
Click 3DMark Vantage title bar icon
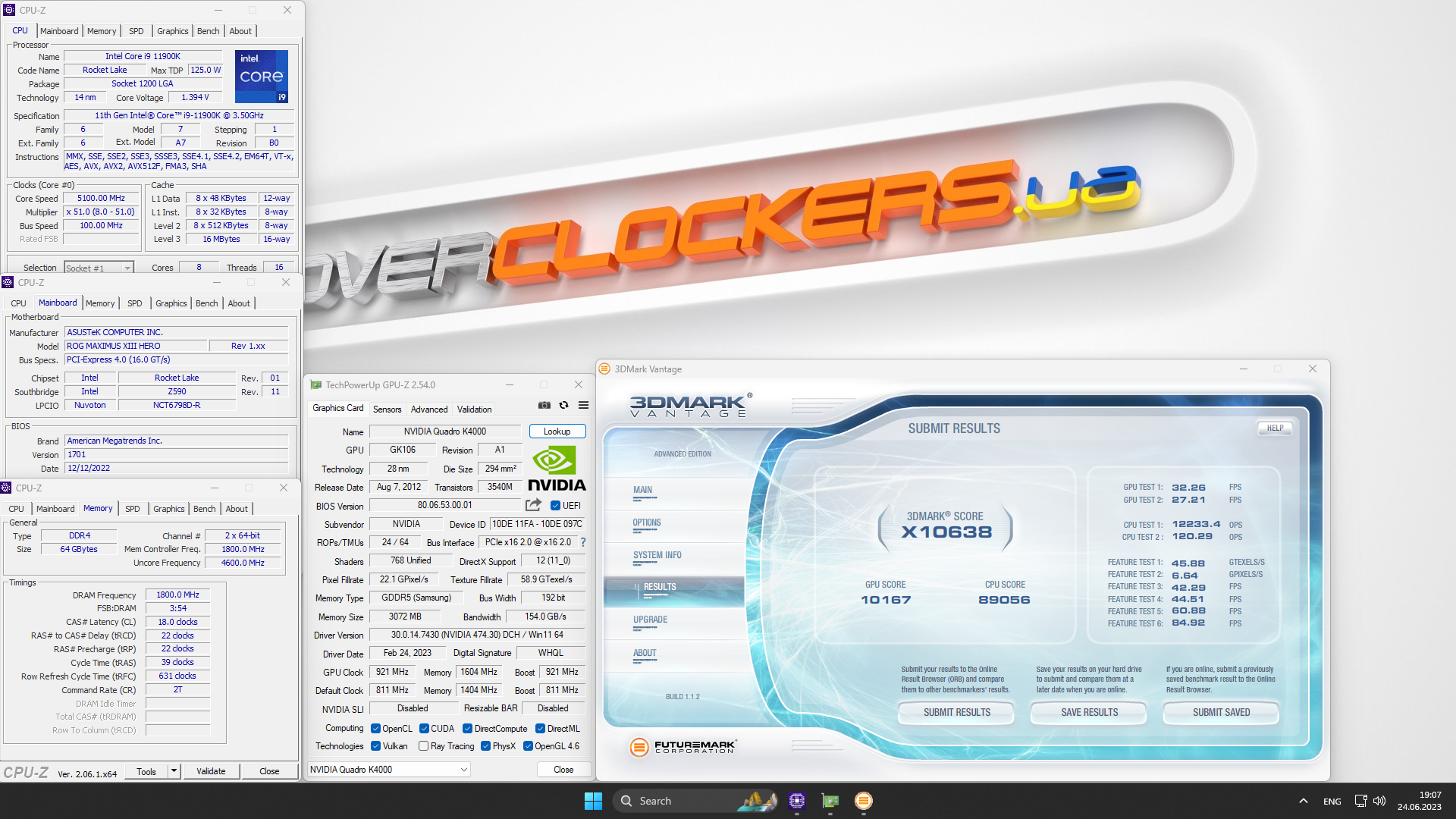(604, 369)
